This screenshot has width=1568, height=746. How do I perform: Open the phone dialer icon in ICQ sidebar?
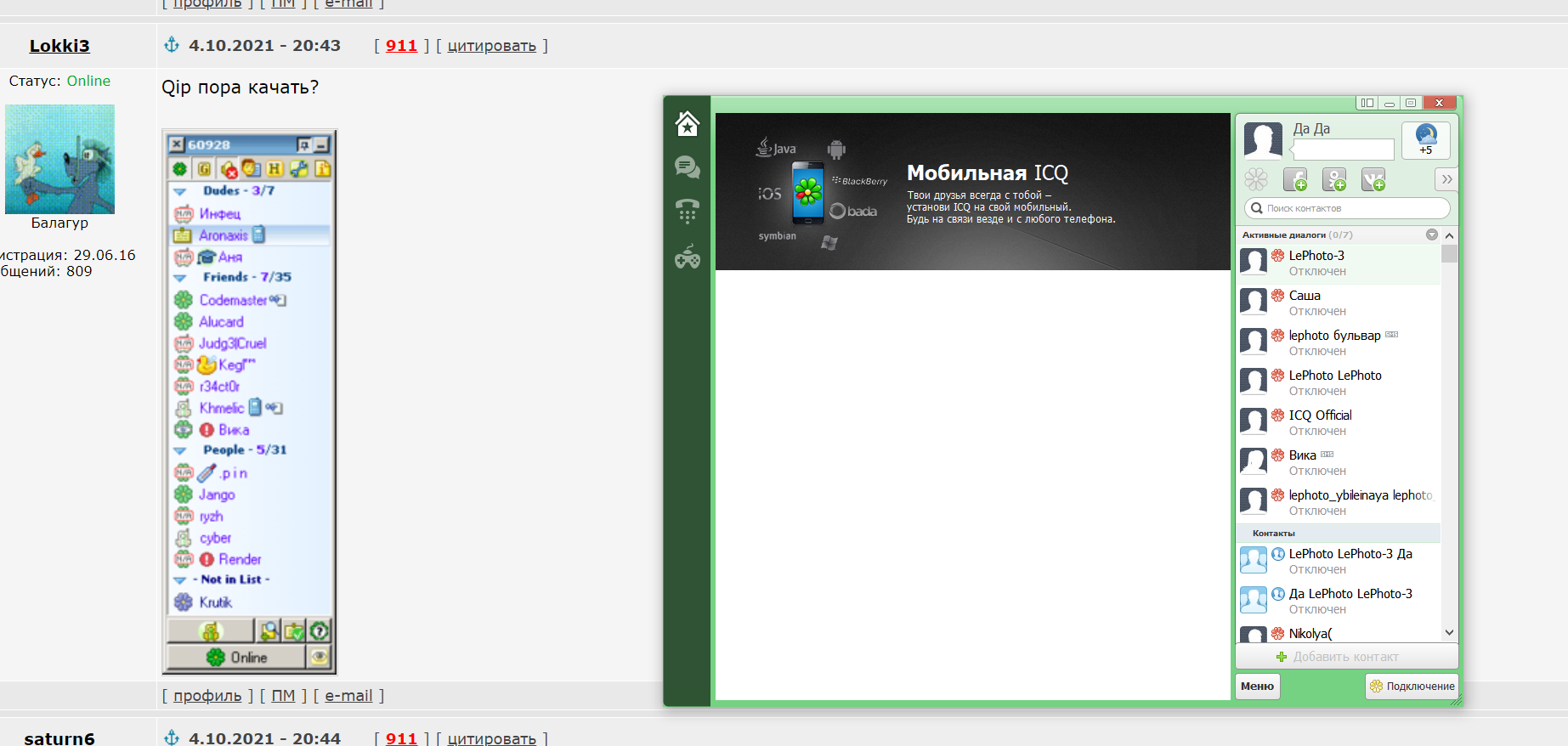point(687,210)
